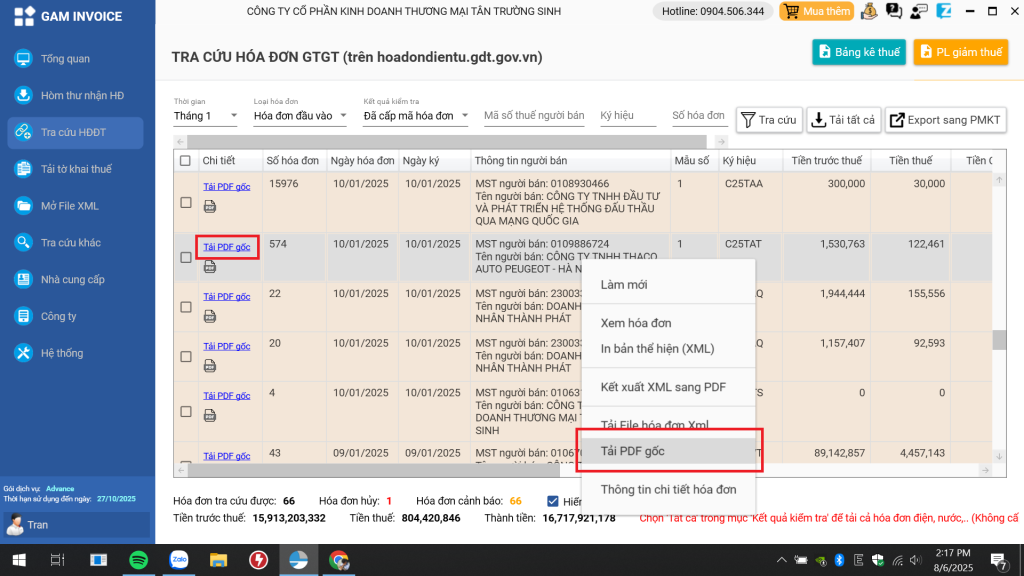Uncheck the checked box beside invoice warning count
Screen dimensions: 1024x576
click(553, 501)
